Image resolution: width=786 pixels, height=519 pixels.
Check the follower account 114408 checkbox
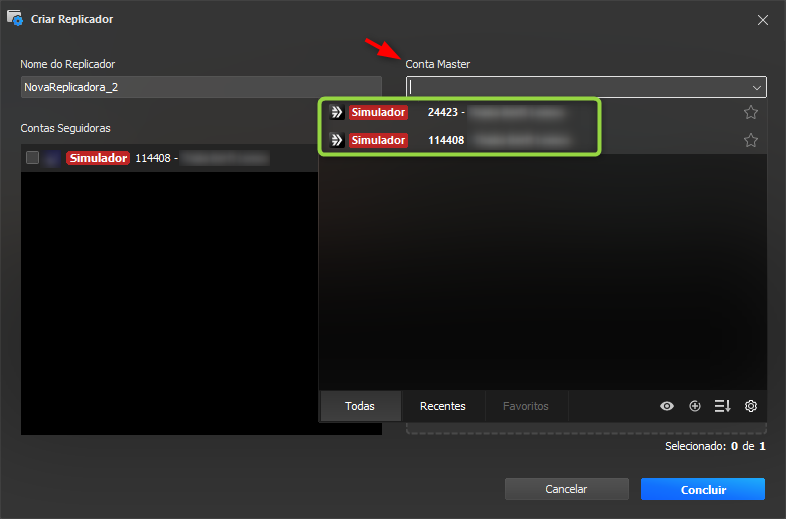(x=33, y=158)
